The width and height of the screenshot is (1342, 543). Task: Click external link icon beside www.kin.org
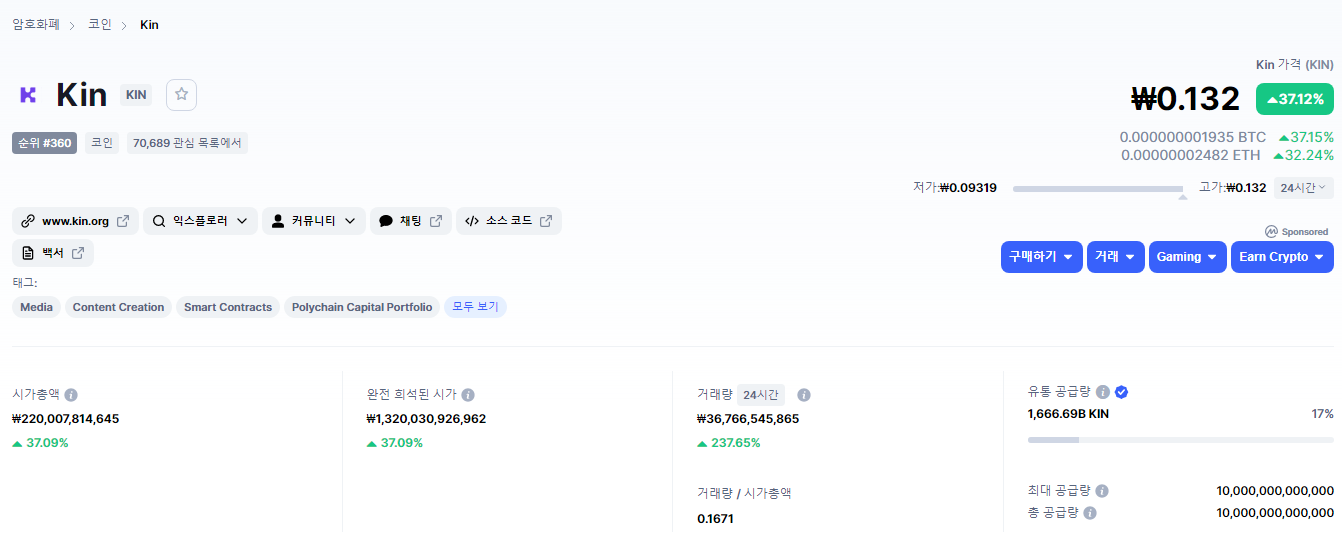pyautogui.click(x=123, y=221)
